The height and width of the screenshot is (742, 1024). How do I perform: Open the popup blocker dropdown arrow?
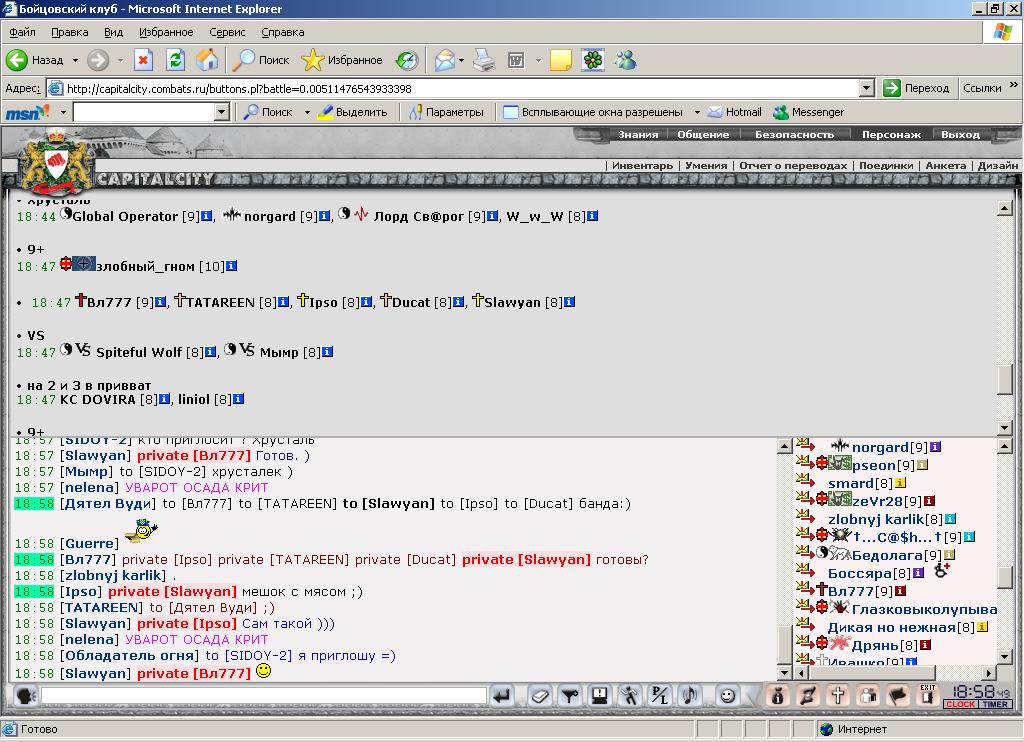[697, 112]
